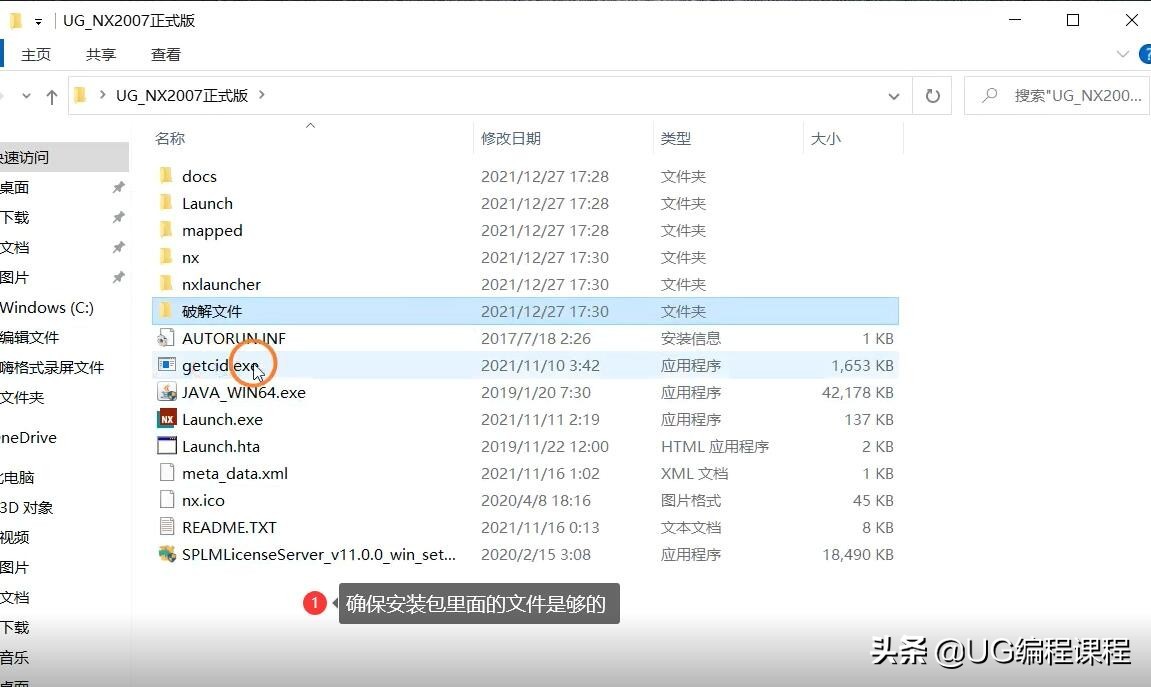
Task: Select the nxlauncher folder icon
Action: tap(167, 284)
